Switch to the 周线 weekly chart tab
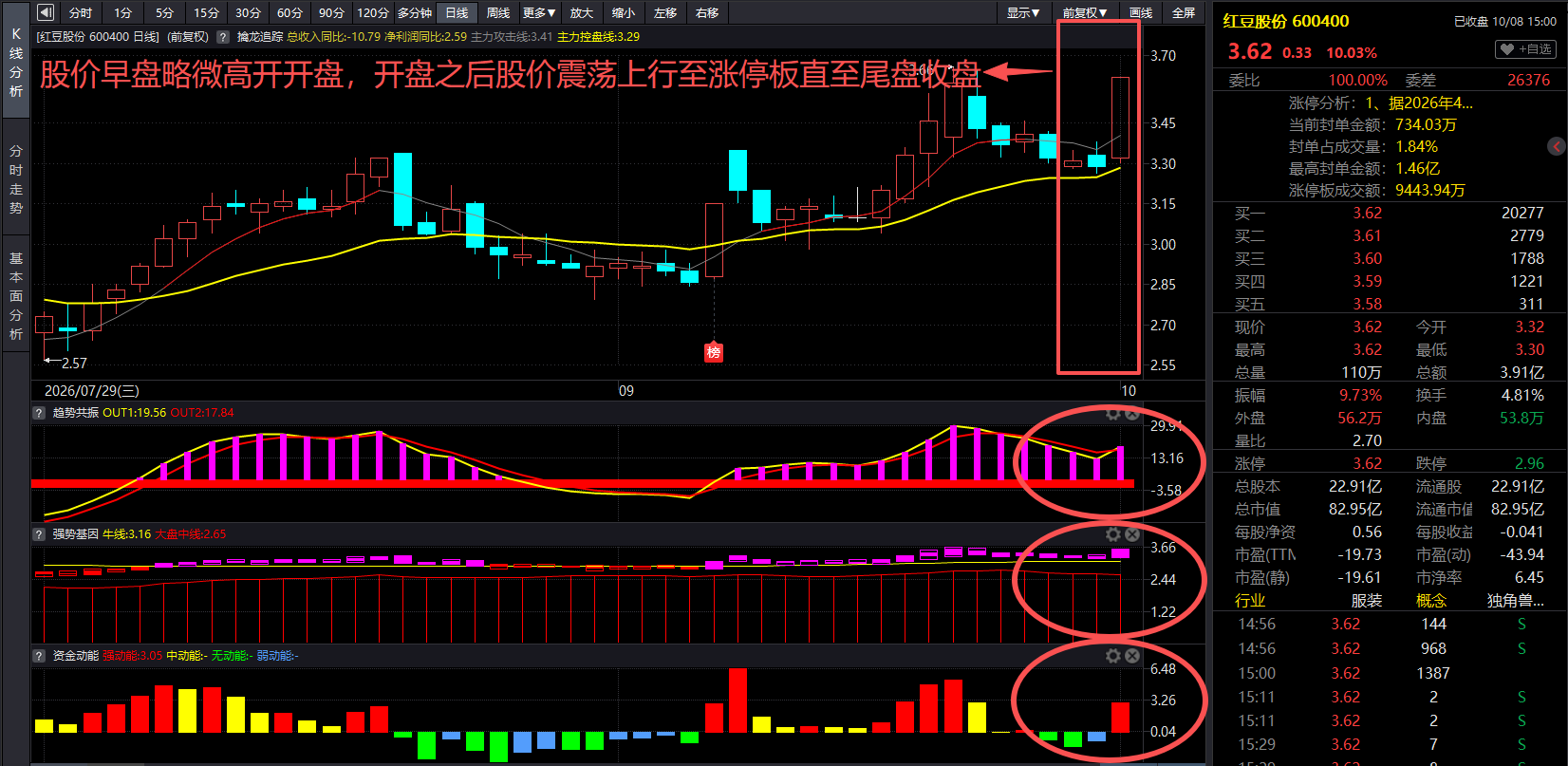This screenshot has height=766, width=1568. click(x=498, y=12)
